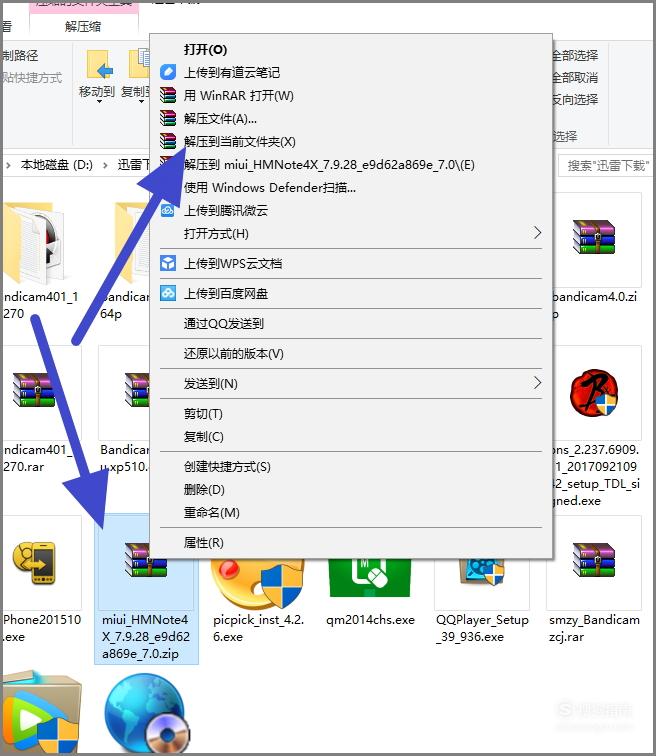
Task: Click 全部取消 in ribbon
Action: 575,78
